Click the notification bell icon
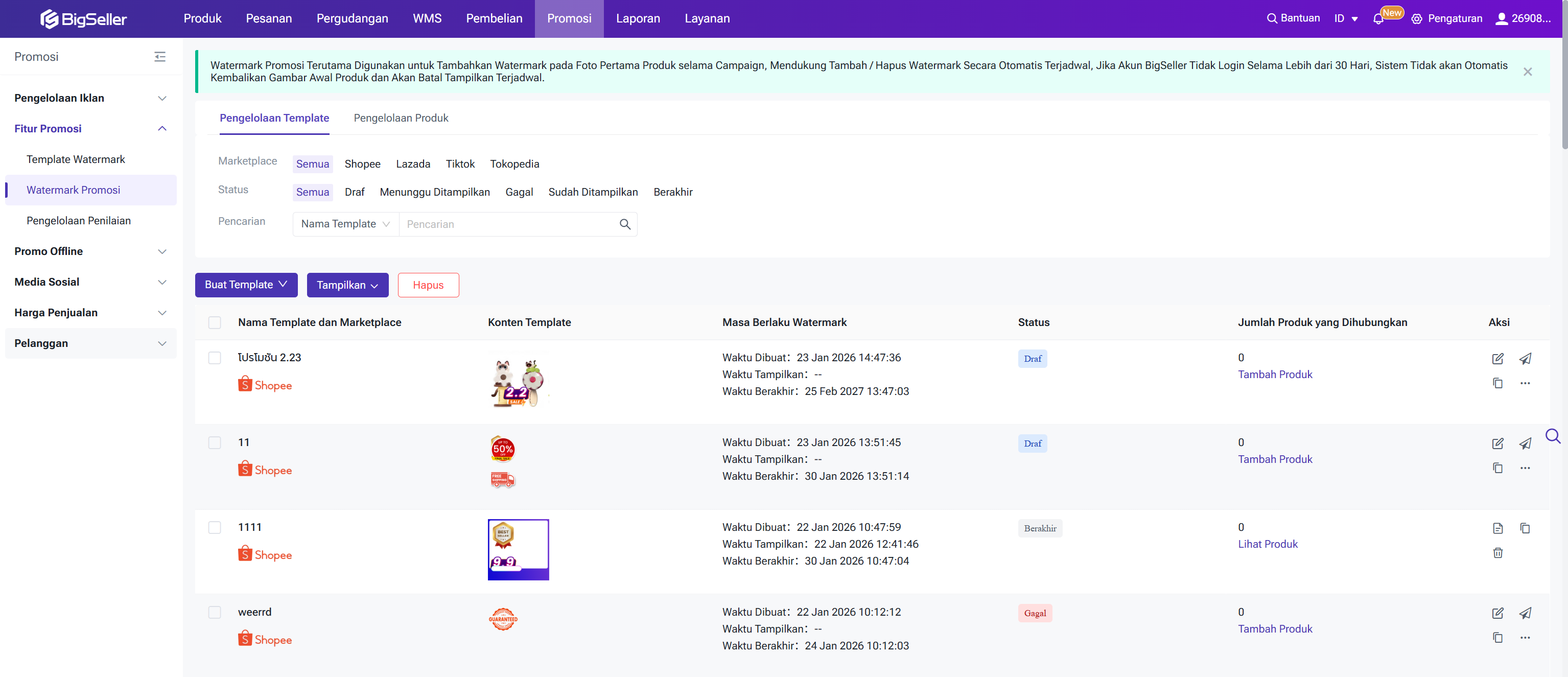Image resolution: width=1568 pixels, height=677 pixels. [1378, 19]
